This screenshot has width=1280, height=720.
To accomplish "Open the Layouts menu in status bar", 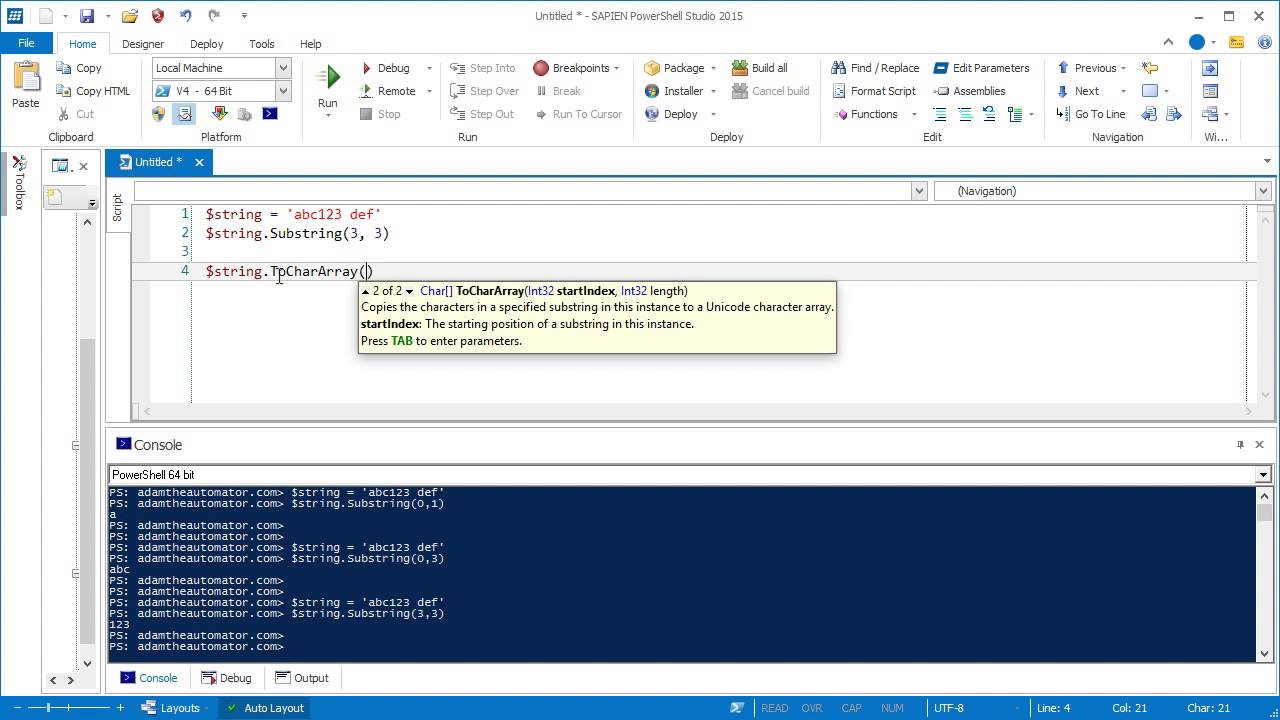I will click(171, 708).
